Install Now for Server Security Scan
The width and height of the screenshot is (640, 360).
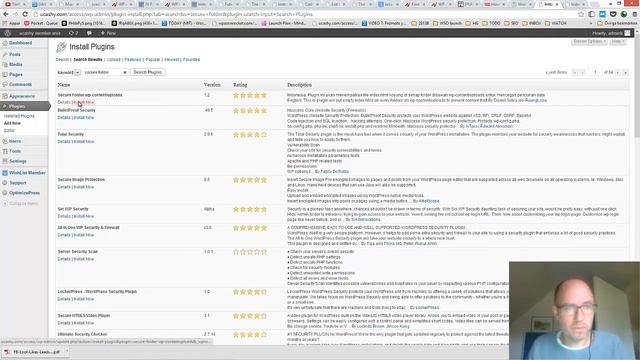(84, 259)
